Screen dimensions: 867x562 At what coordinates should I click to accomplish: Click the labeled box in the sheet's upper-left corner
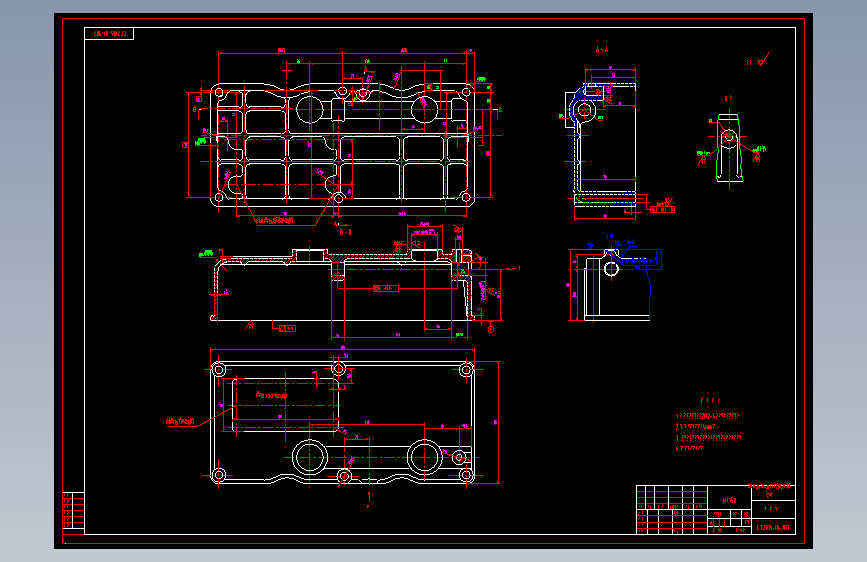[x=109, y=34]
